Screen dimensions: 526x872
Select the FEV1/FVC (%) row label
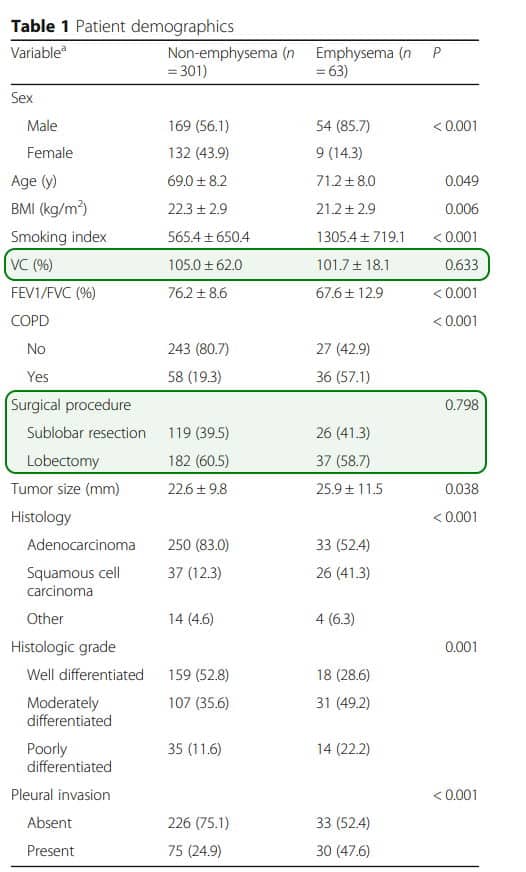tap(53, 293)
